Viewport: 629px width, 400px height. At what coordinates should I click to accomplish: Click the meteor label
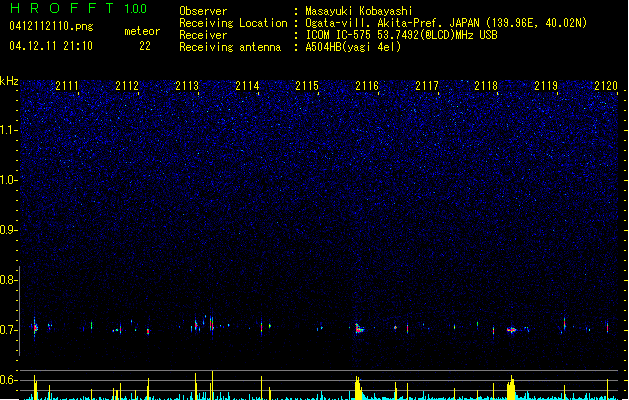coord(142,31)
